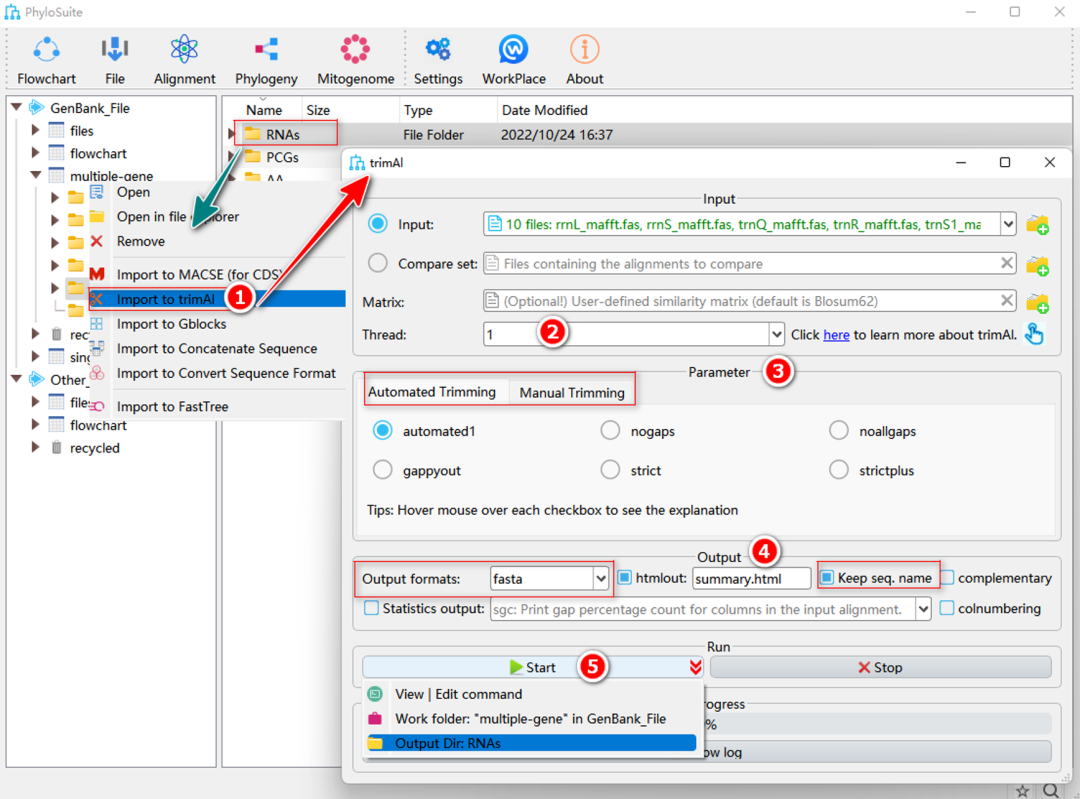Click the Stop run button
This screenshot has height=799, width=1080.
pos(880,667)
